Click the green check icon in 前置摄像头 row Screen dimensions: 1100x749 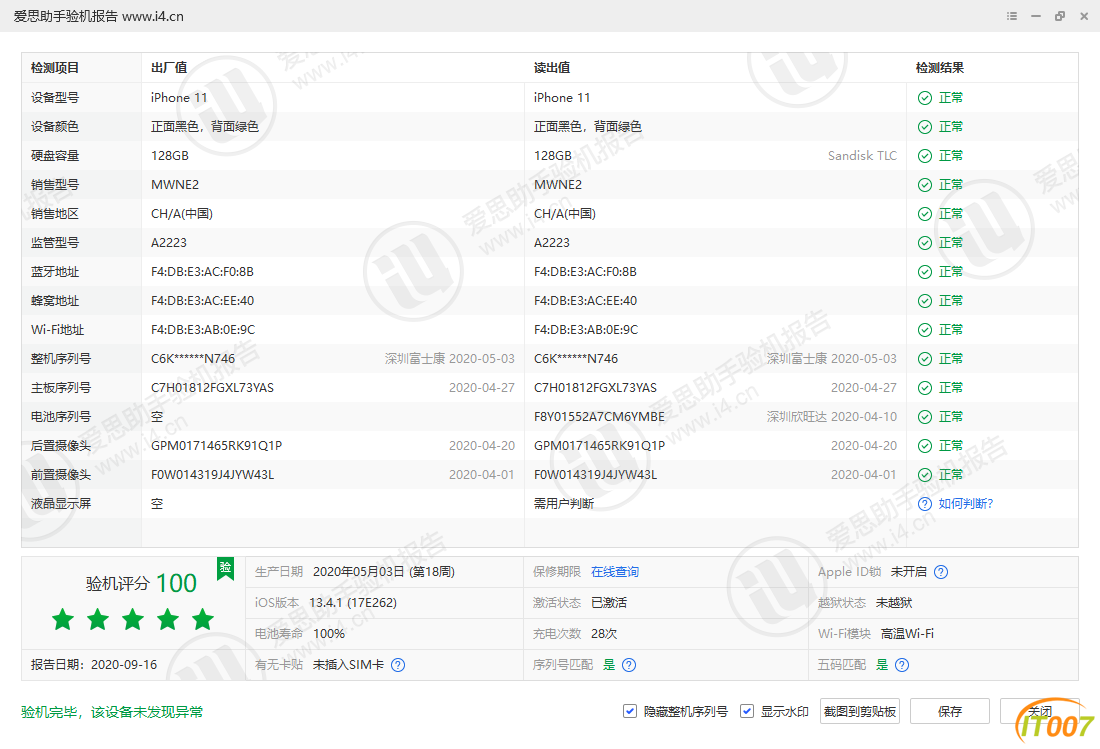tap(925, 475)
